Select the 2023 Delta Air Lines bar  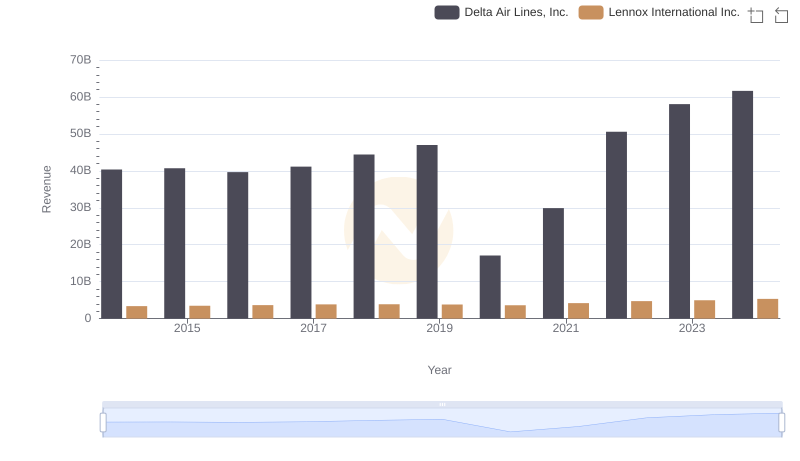(680, 212)
